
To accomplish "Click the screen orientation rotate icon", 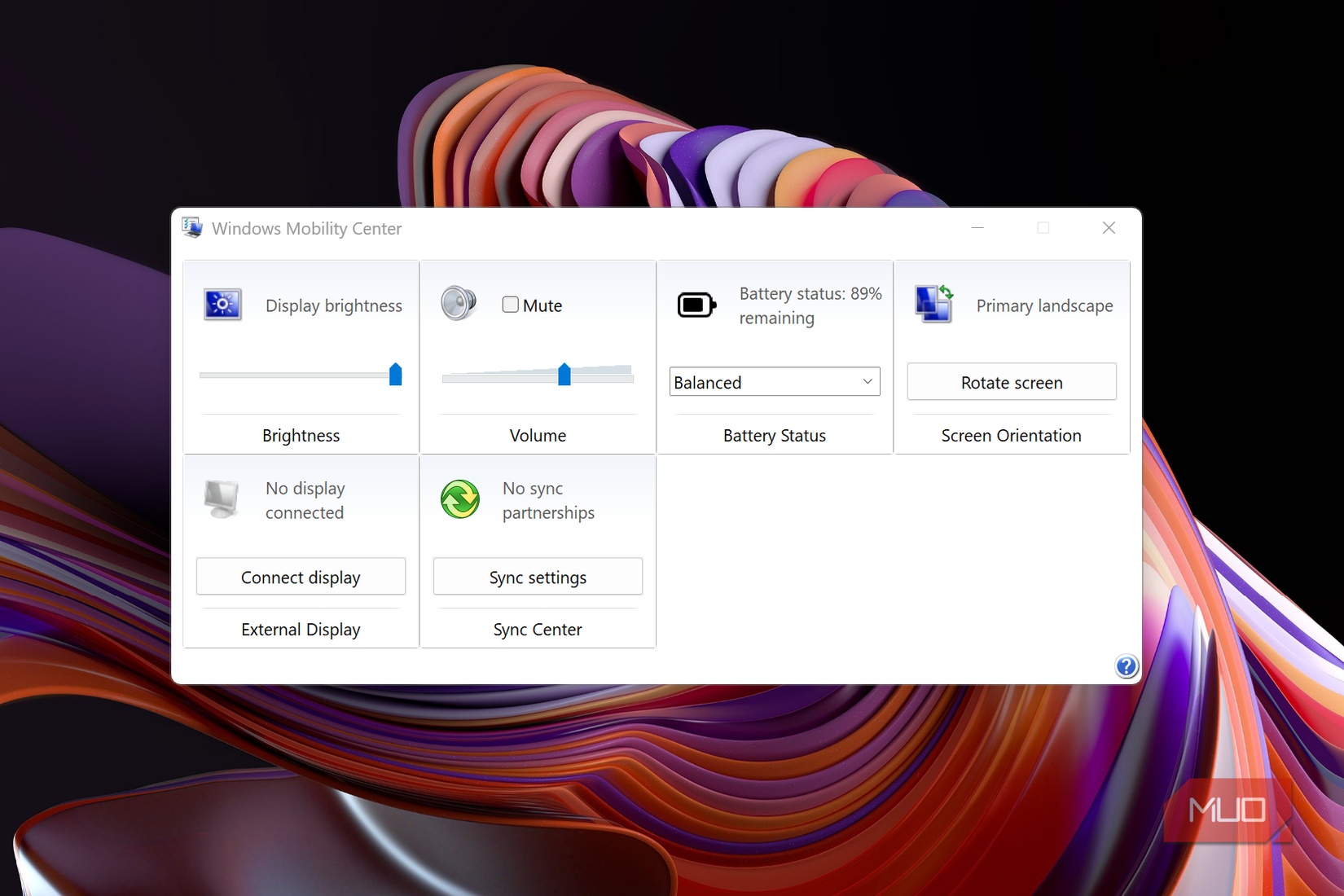I will coord(933,304).
